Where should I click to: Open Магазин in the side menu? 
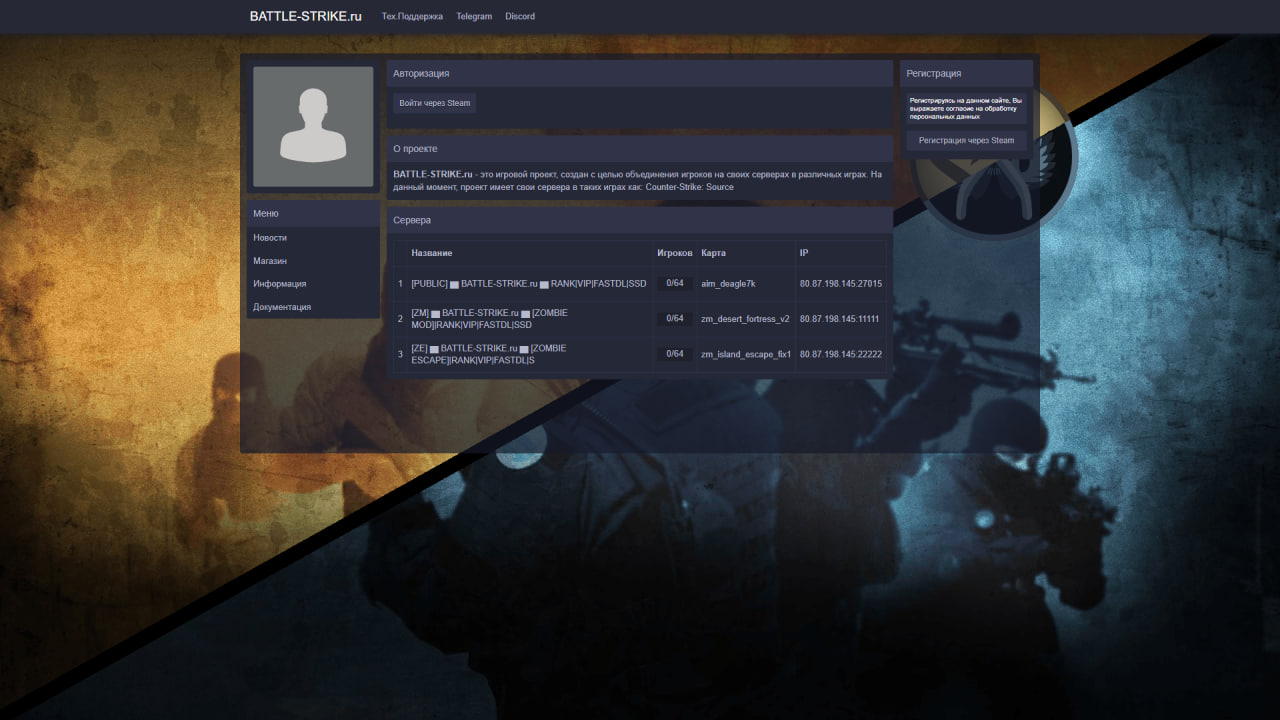pos(270,261)
